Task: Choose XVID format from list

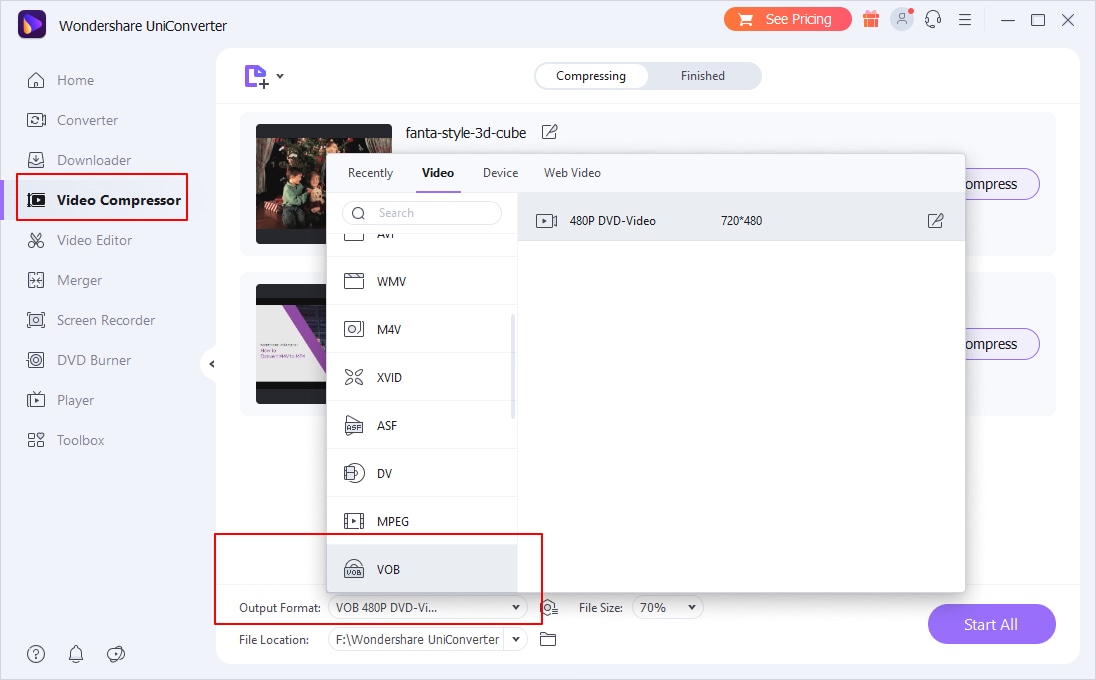Action: tap(421, 377)
